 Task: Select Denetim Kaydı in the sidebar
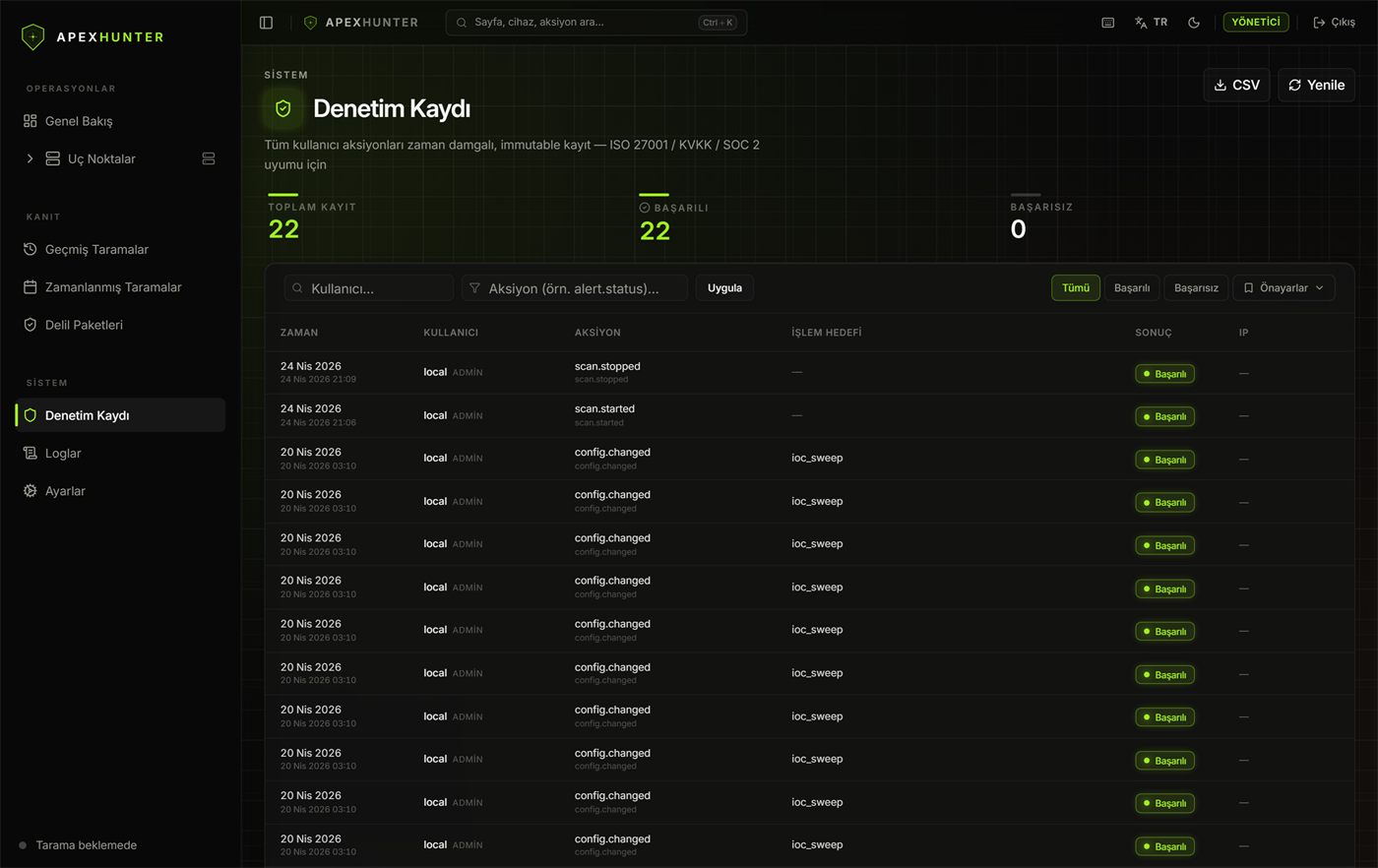point(120,415)
